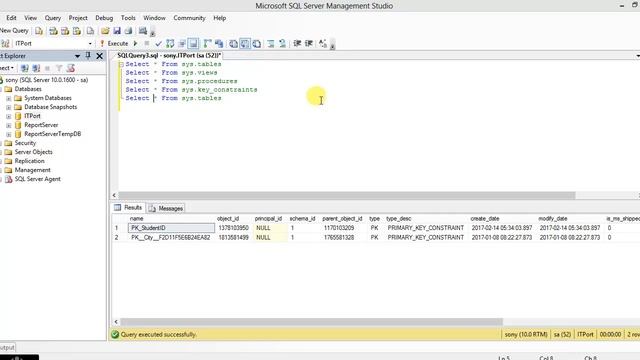Switch to Results to File
This screenshot has width=640, height=360.
[x=257, y=43]
